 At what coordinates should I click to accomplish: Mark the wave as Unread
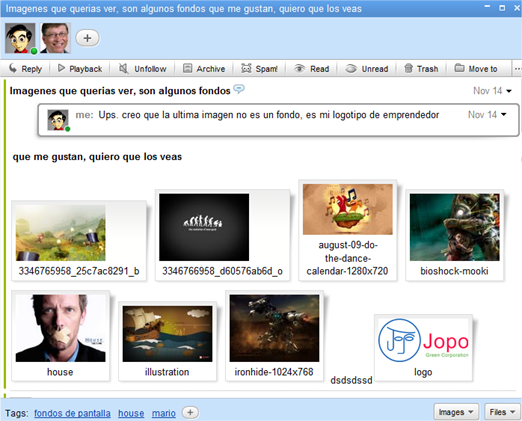(367, 69)
